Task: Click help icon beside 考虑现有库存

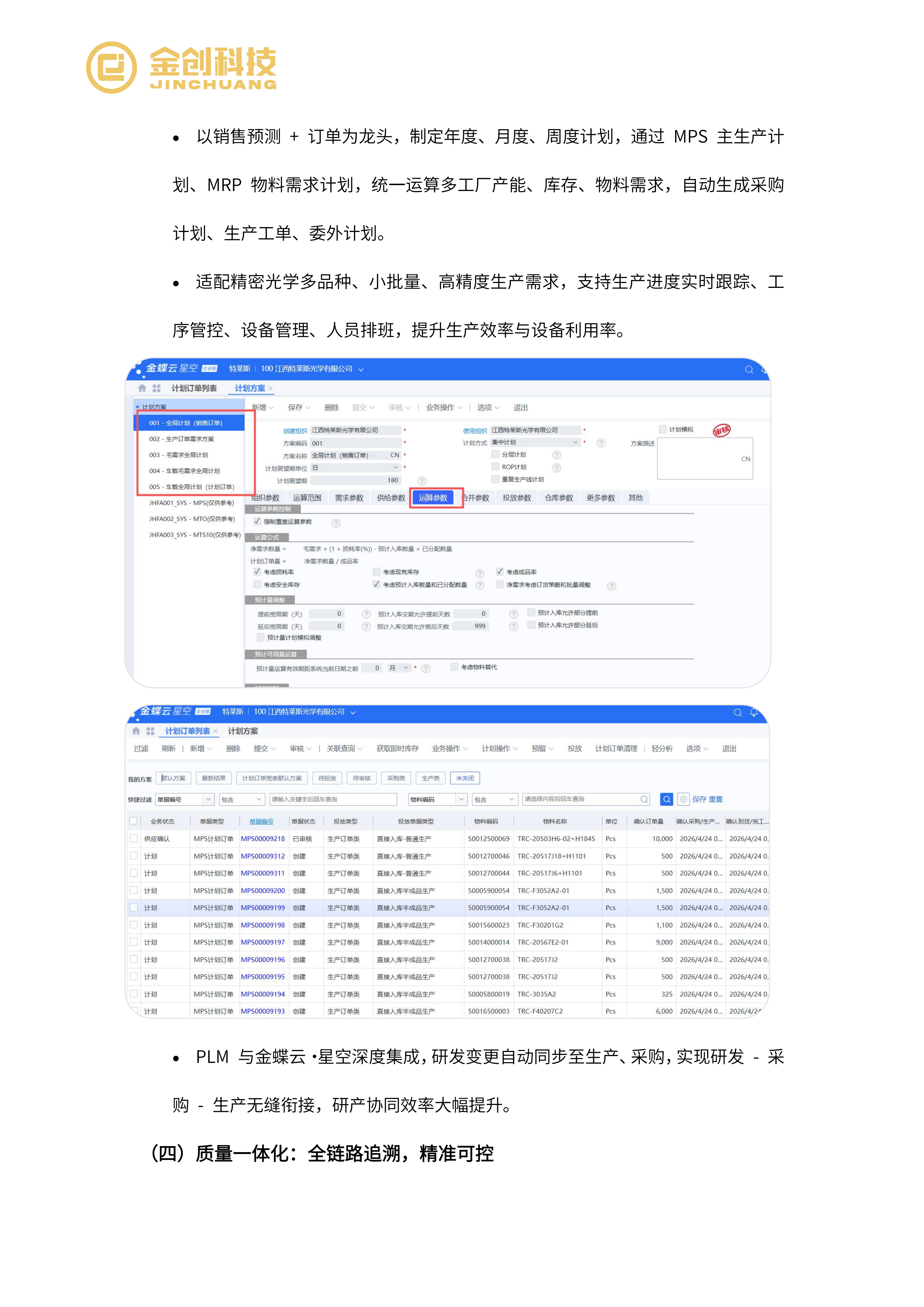Action: pyautogui.click(x=480, y=573)
